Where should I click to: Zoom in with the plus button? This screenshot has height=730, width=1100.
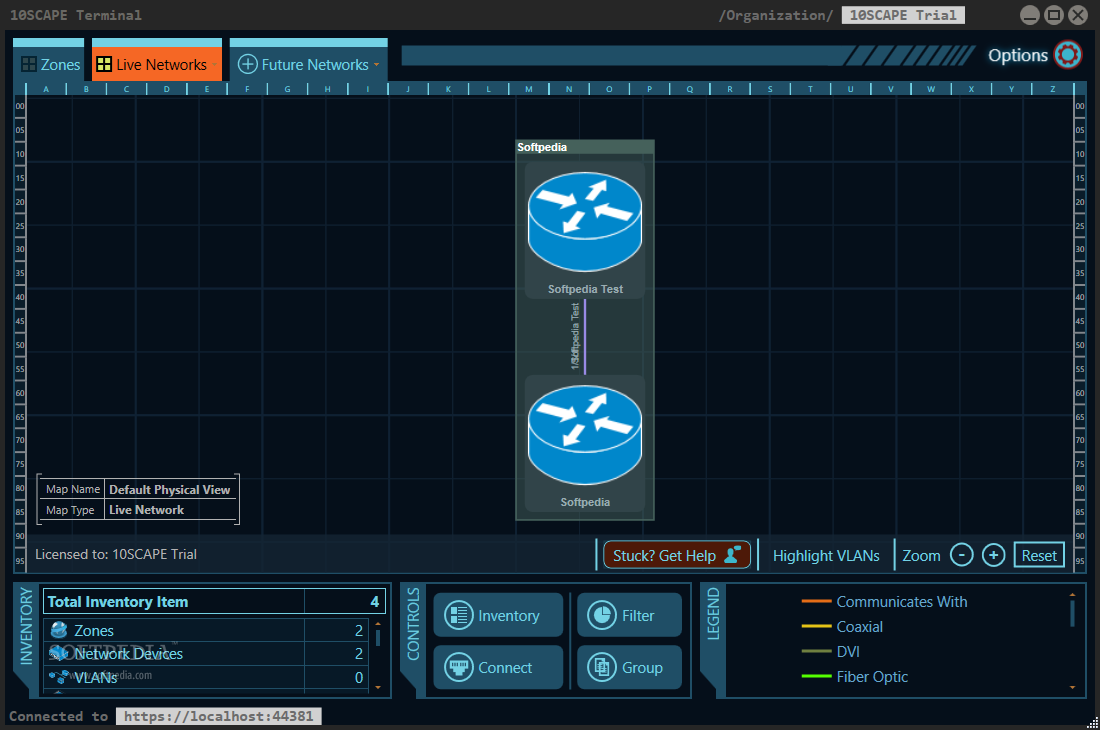tap(993, 555)
